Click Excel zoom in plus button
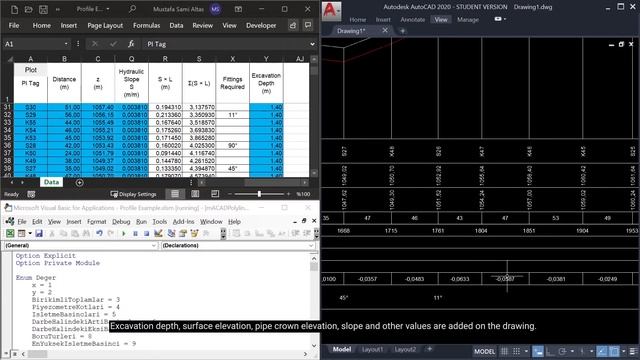 pyautogui.click(x=289, y=194)
